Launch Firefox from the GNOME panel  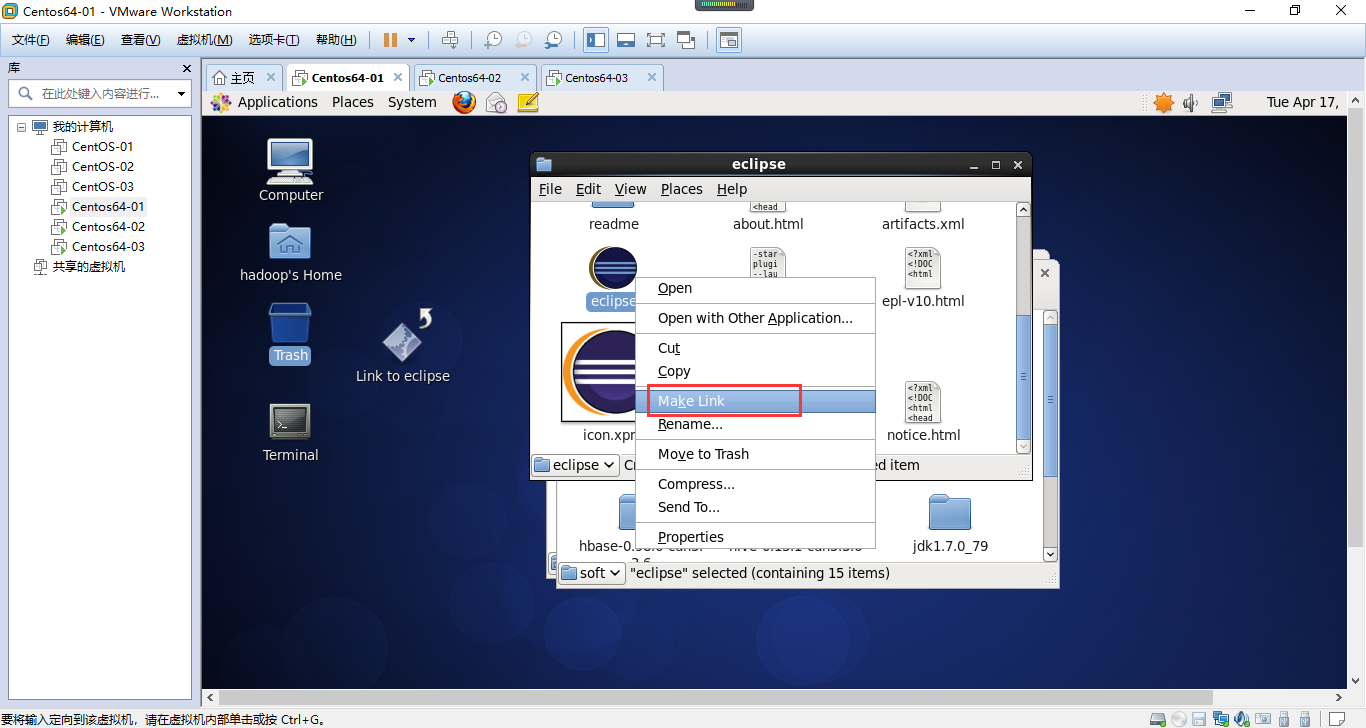tap(464, 102)
